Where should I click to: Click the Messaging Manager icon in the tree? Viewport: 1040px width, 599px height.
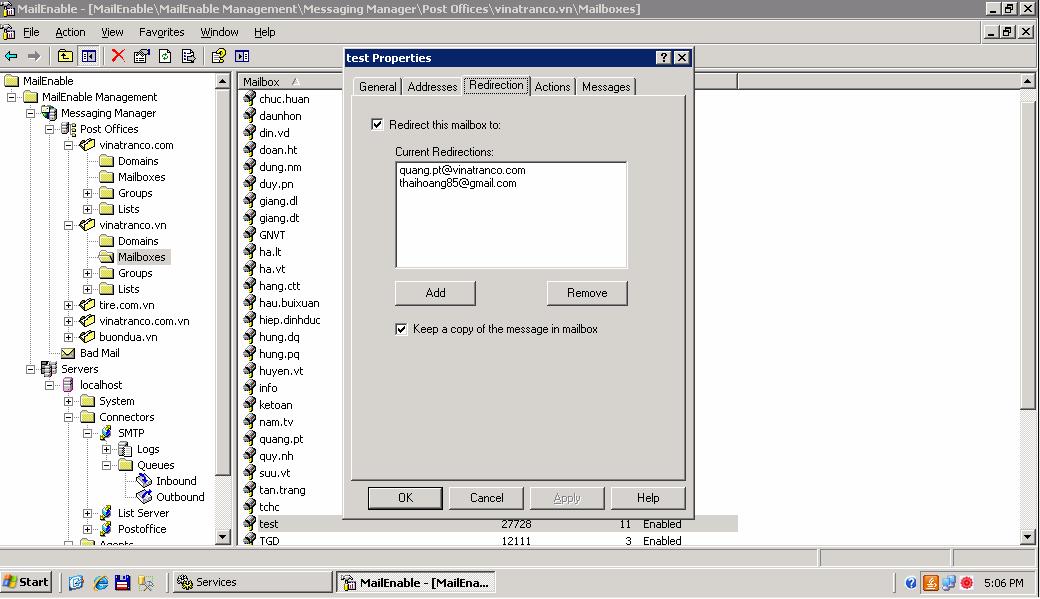(x=49, y=113)
